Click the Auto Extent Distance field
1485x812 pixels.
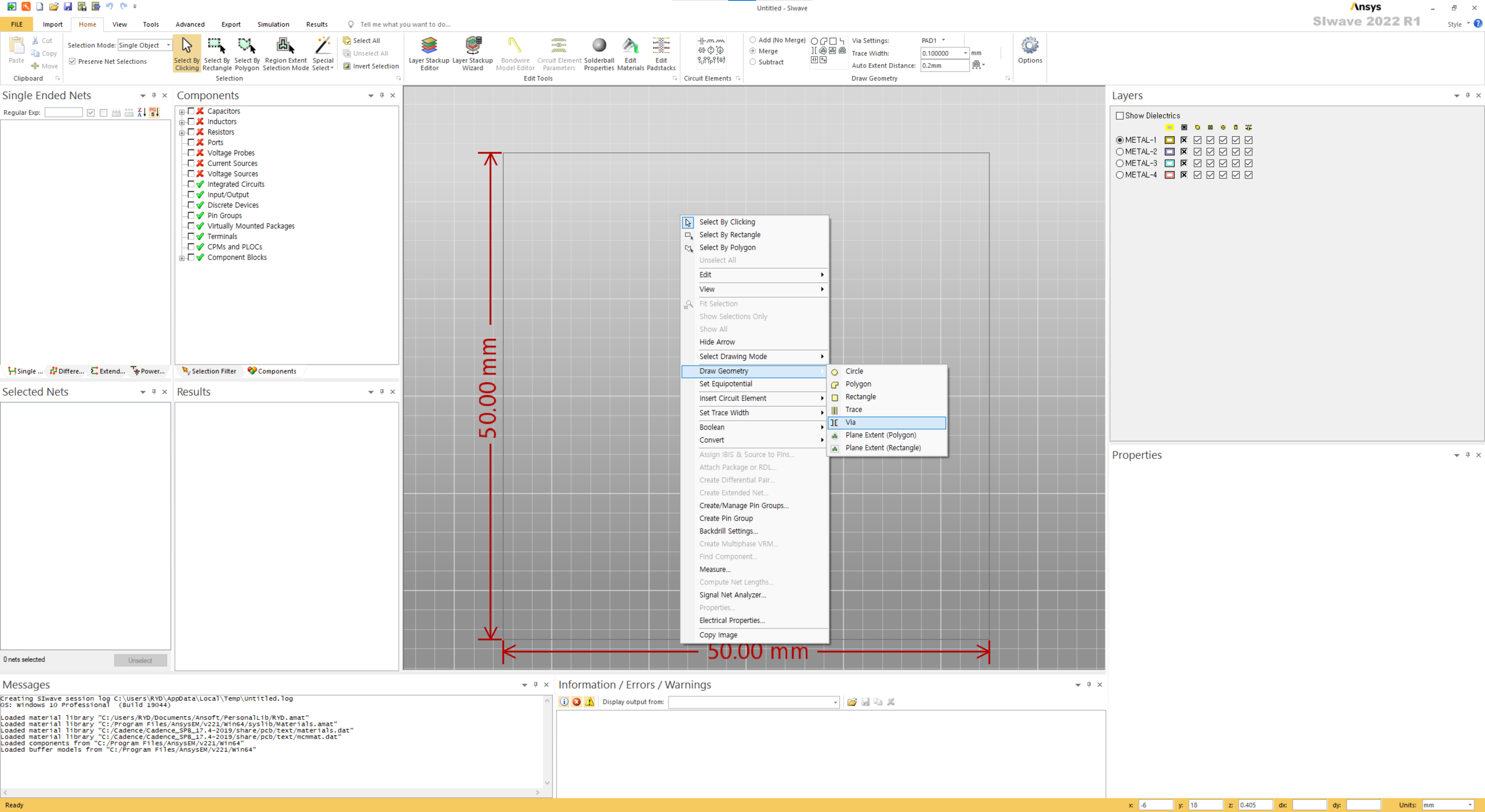944,66
